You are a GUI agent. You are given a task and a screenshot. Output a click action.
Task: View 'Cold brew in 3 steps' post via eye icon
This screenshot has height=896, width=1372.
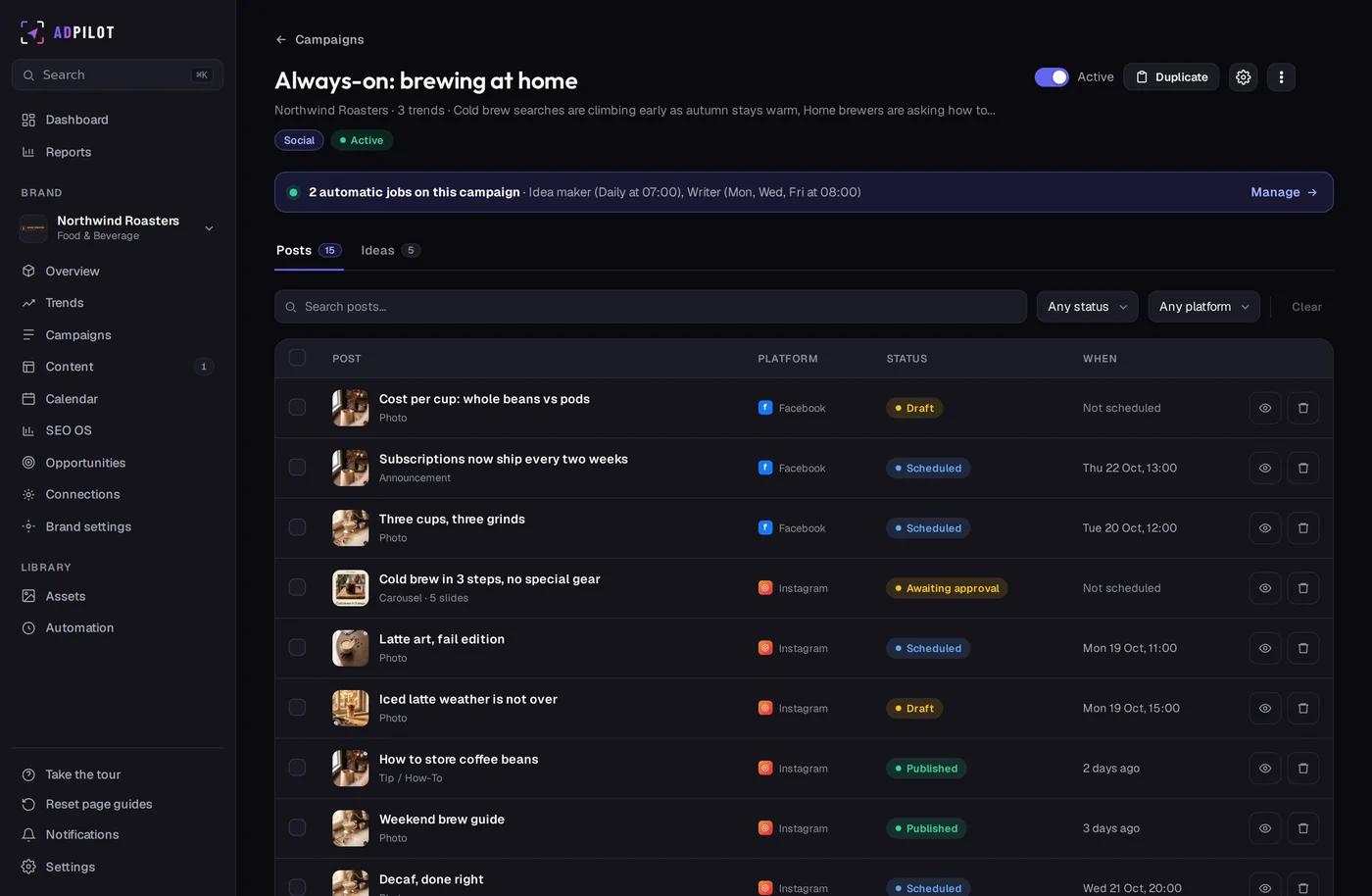point(1265,588)
